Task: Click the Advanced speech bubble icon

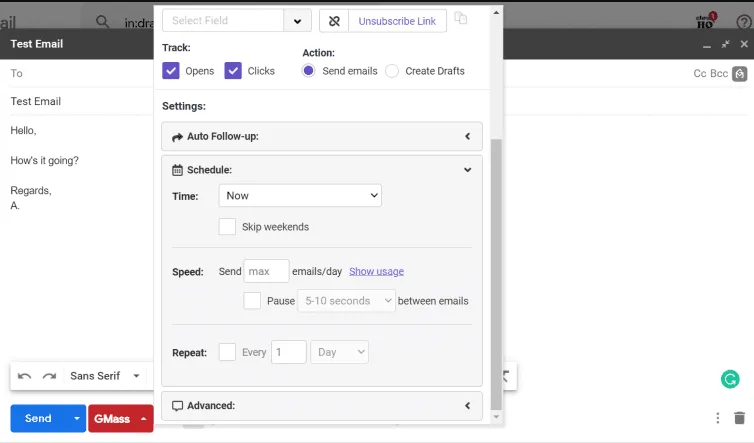Action: (x=177, y=406)
